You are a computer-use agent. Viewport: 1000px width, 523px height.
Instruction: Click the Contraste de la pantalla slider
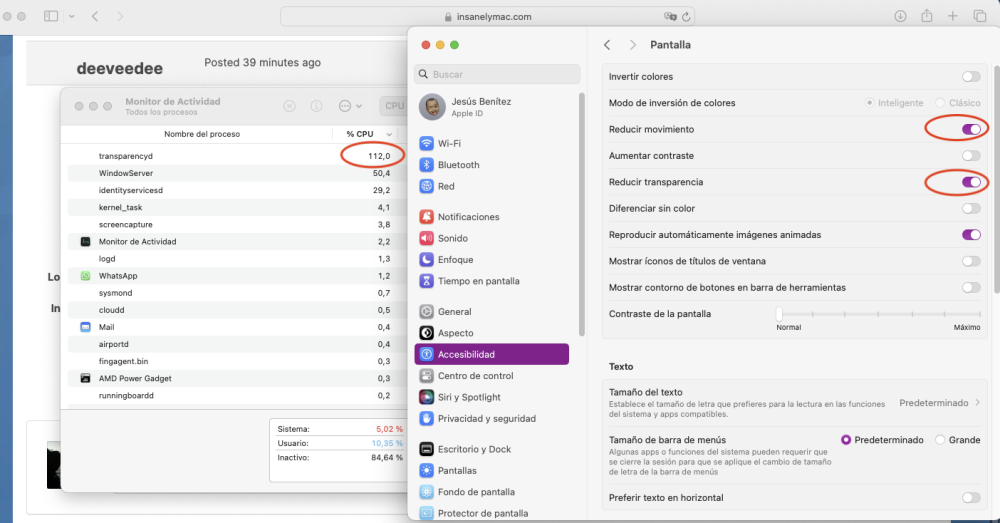(879, 314)
